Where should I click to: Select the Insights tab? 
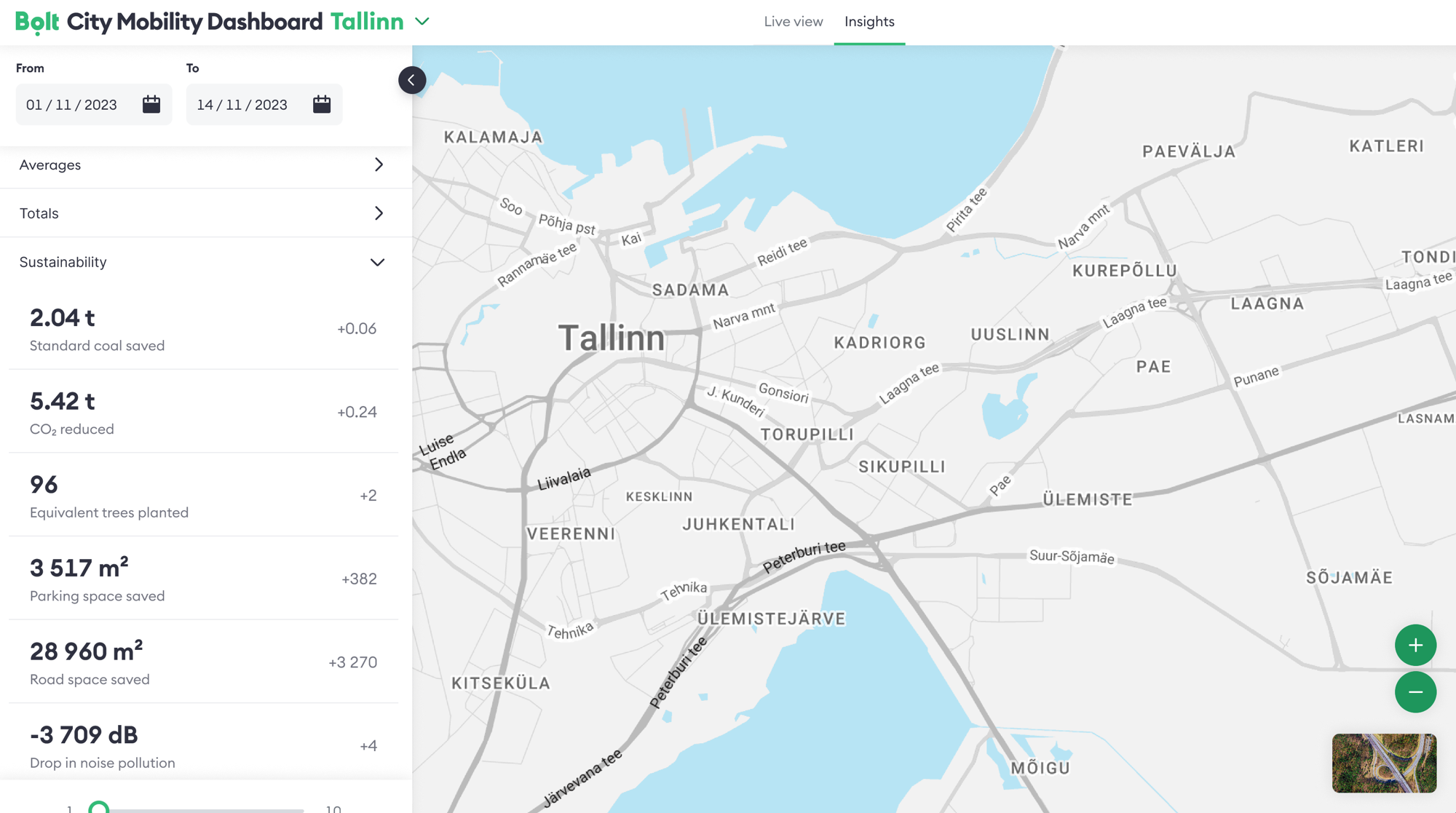pos(869,22)
